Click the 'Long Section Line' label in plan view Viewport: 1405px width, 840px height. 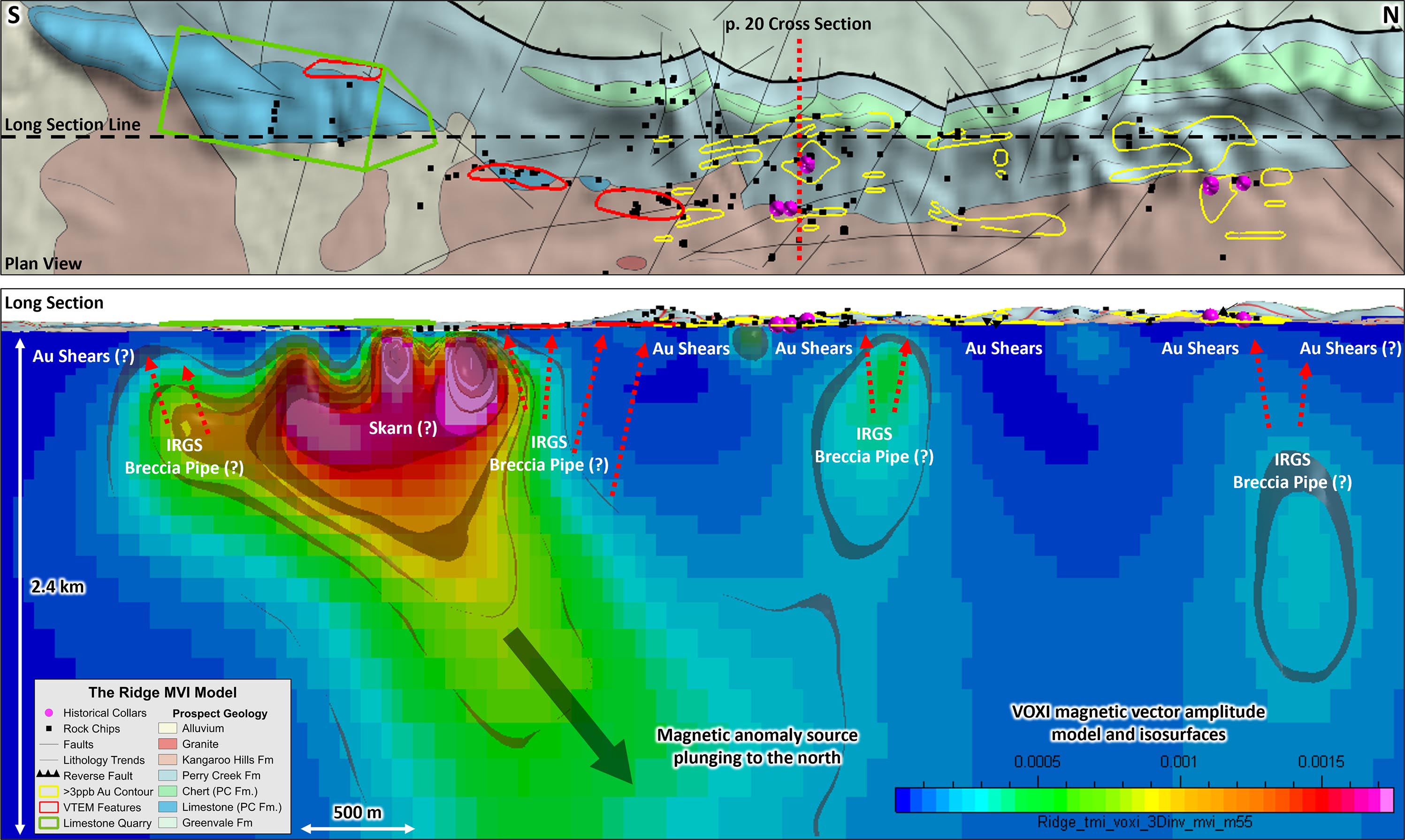[x=72, y=124]
